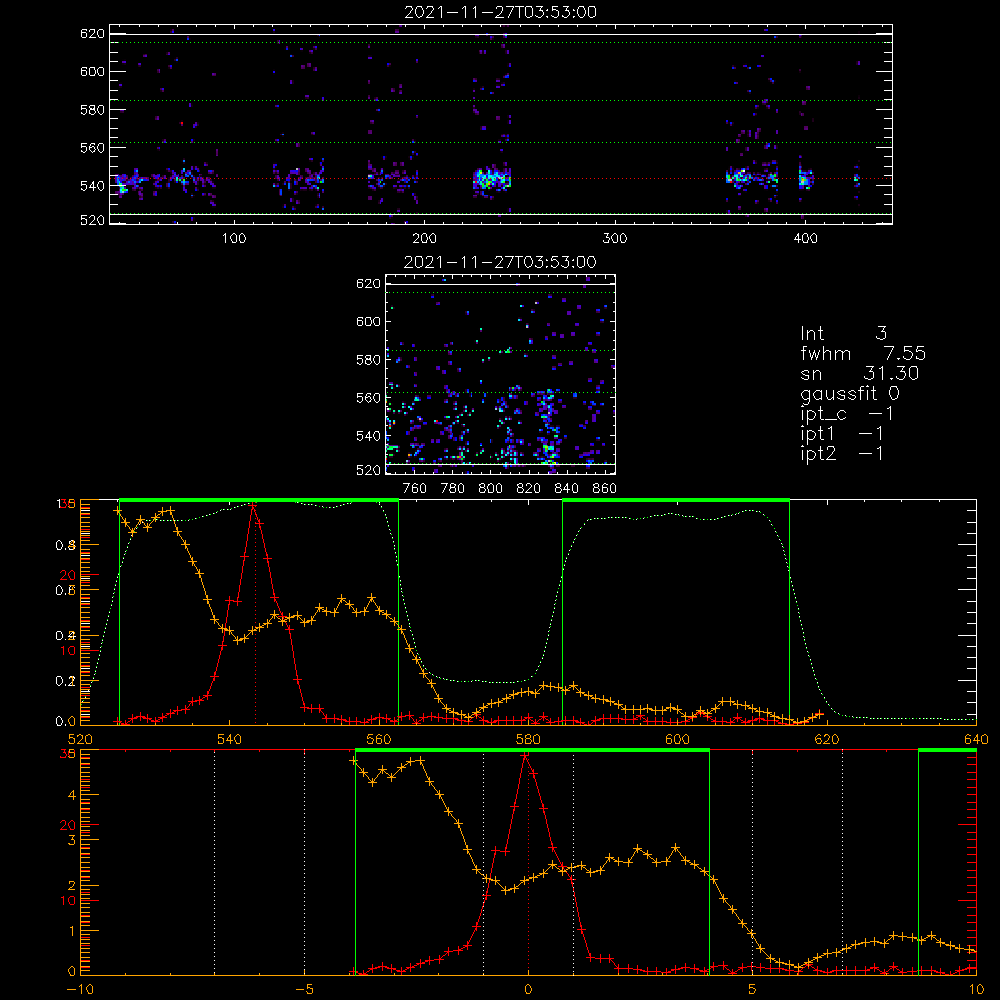The height and width of the screenshot is (1000, 1000).
Task: Click x-axis label 520 of spectrum plot
Action: click(80, 739)
